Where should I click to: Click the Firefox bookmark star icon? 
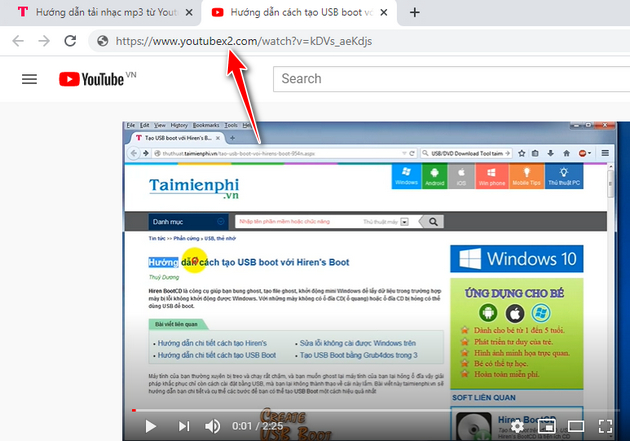(522, 153)
